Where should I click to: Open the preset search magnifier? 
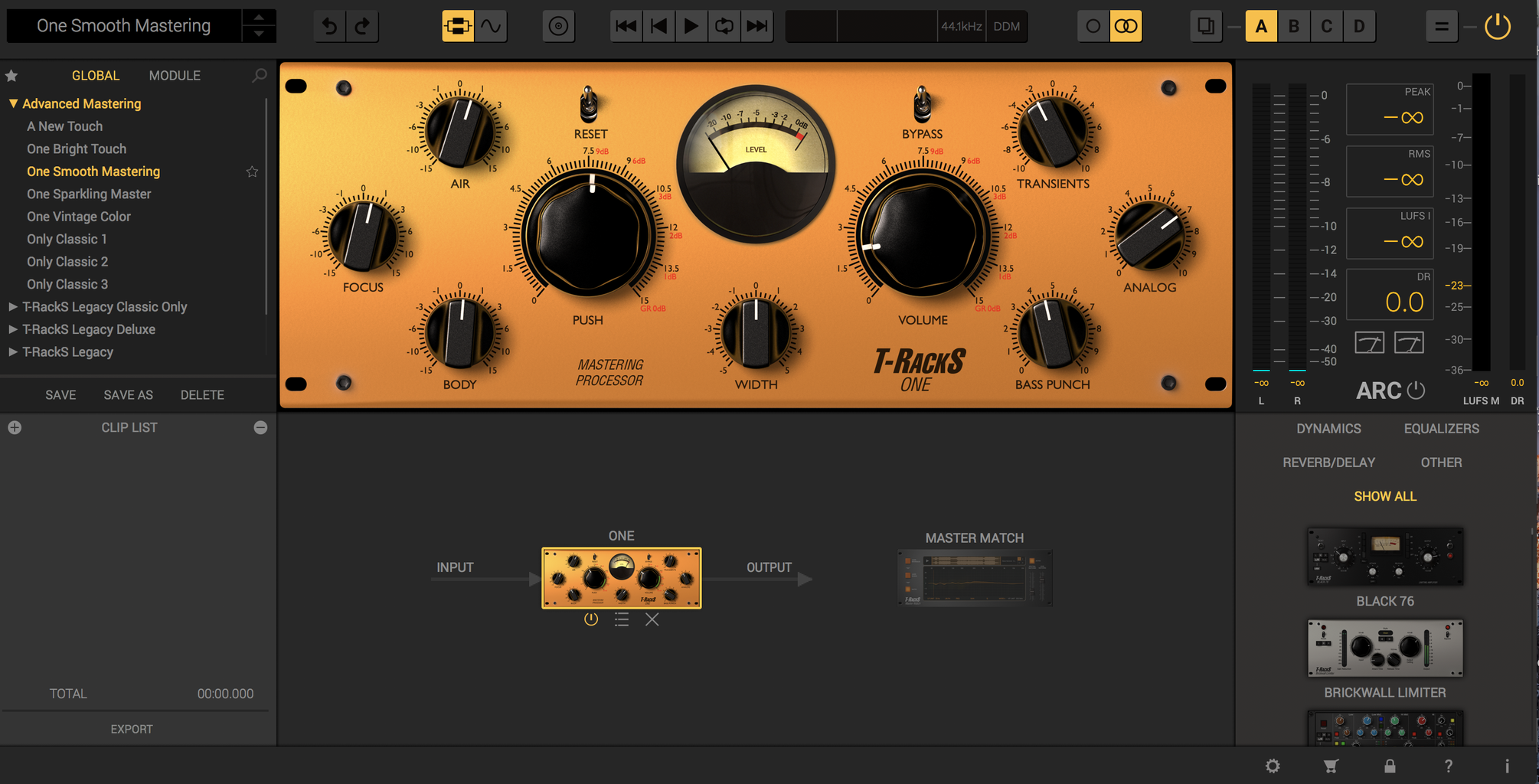click(260, 76)
